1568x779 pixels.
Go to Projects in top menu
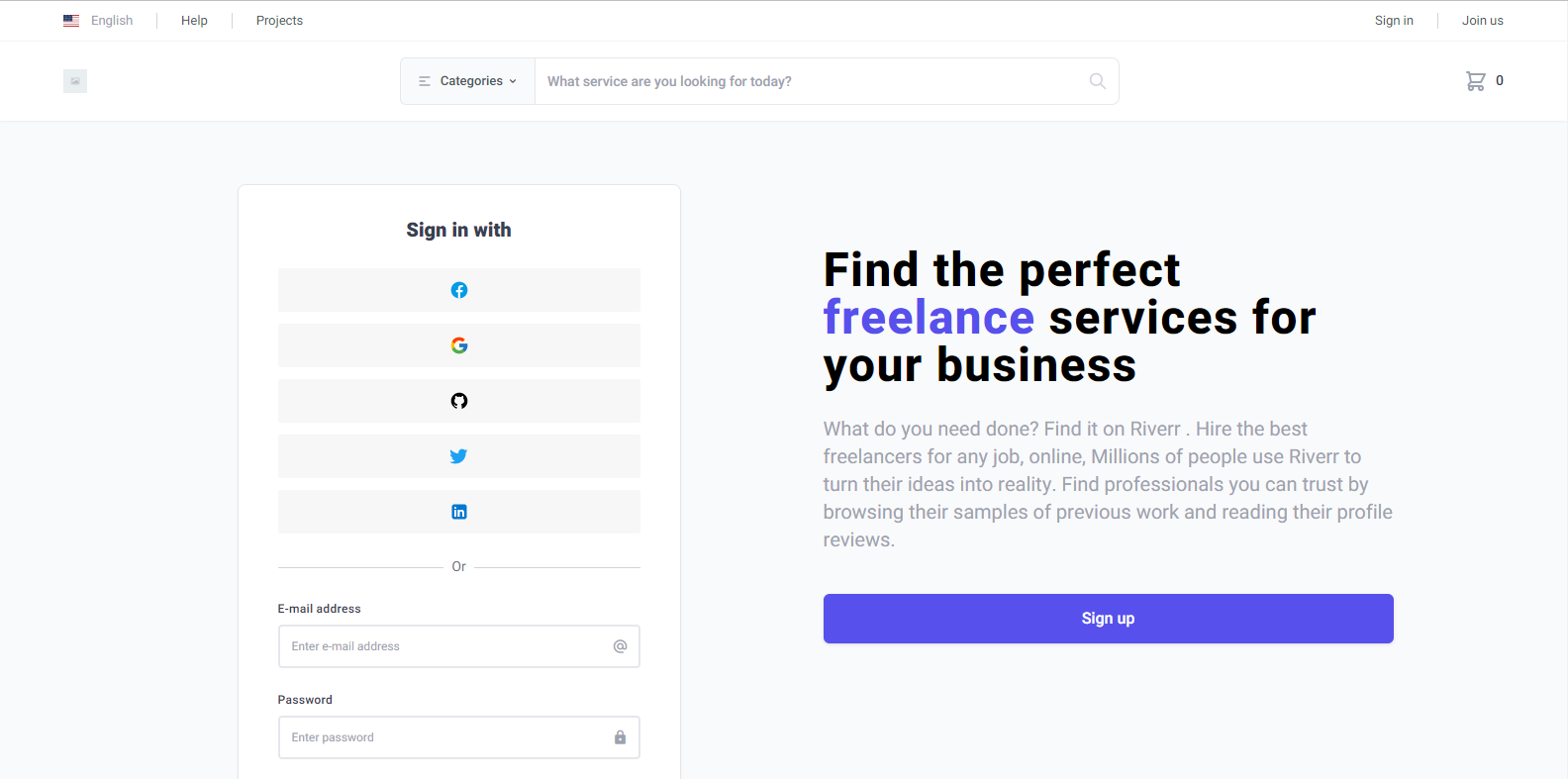click(279, 21)
